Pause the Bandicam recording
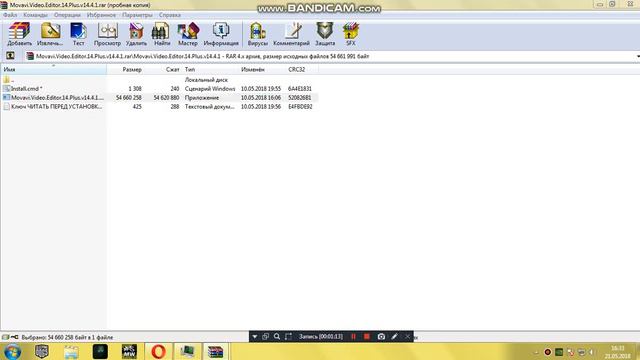 coord(353,337)
